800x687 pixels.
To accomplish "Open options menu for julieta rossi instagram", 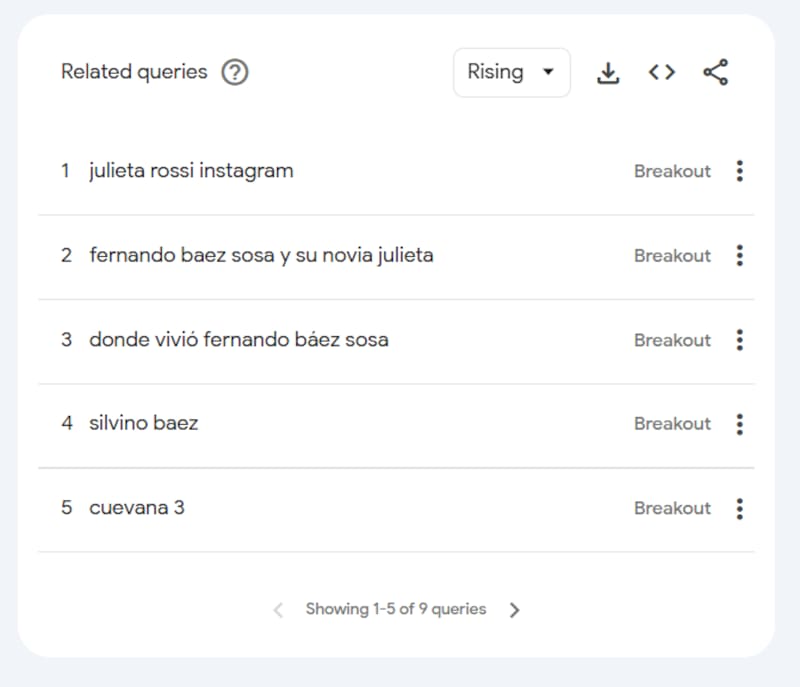I will [739, 171].
